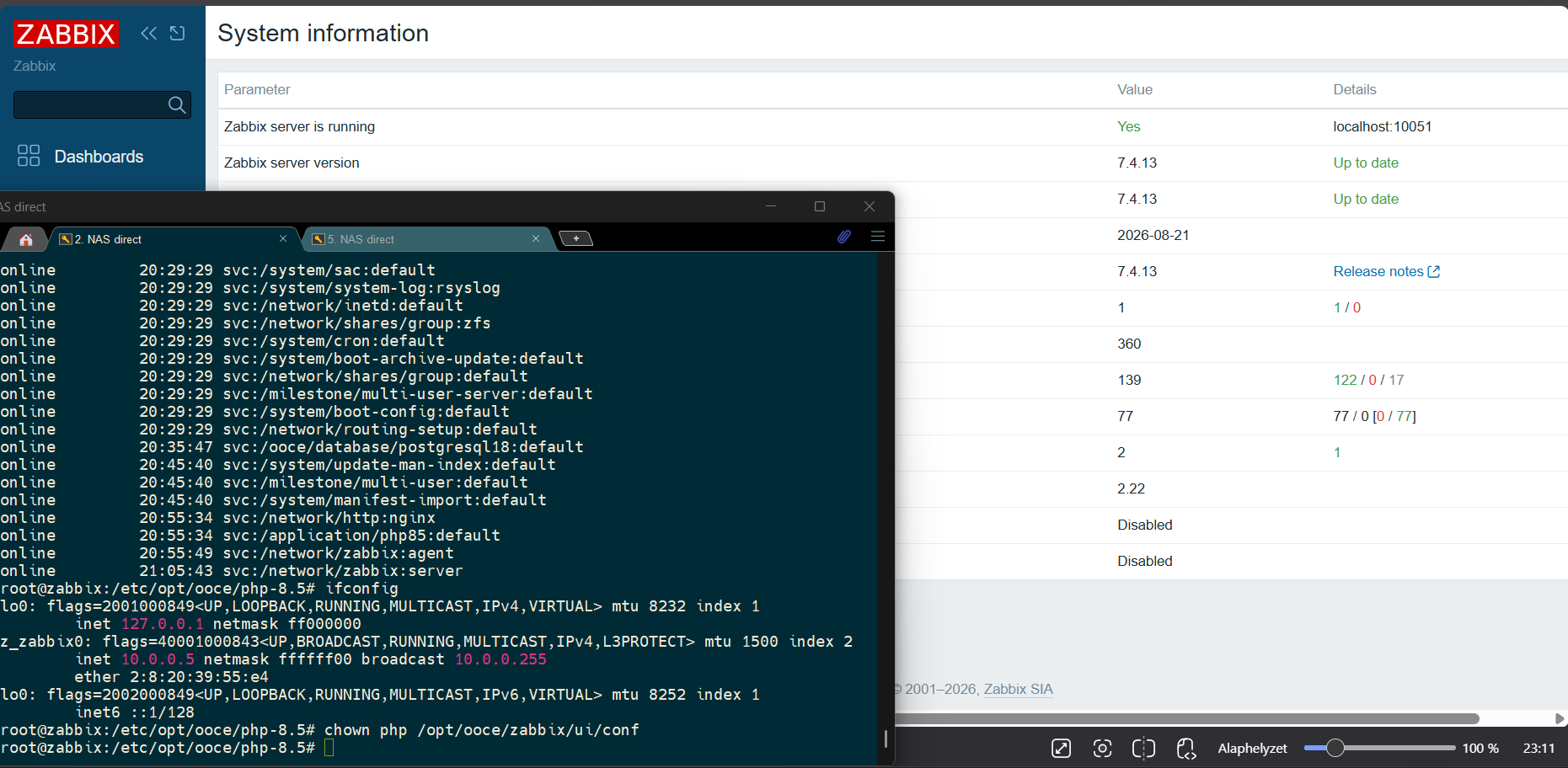The height and width of the screenshot is (768, 1568).
Task: Click the 'svc:/network/zabbix:server' line in terminal
Action: pos(342,571)
